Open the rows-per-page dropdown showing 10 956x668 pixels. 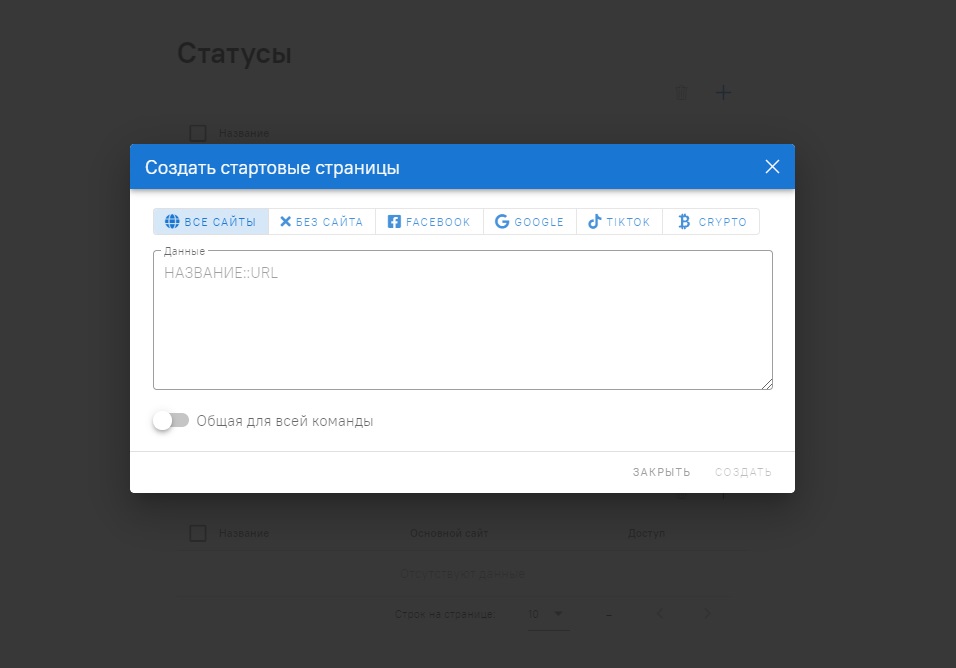[547, 613]
